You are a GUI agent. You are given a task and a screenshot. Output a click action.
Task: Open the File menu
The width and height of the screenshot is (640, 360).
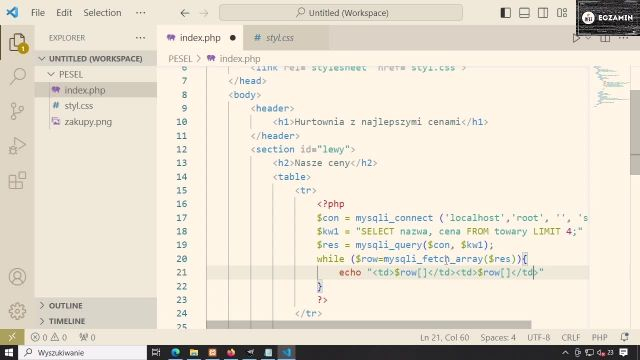(x=38, y=13)
